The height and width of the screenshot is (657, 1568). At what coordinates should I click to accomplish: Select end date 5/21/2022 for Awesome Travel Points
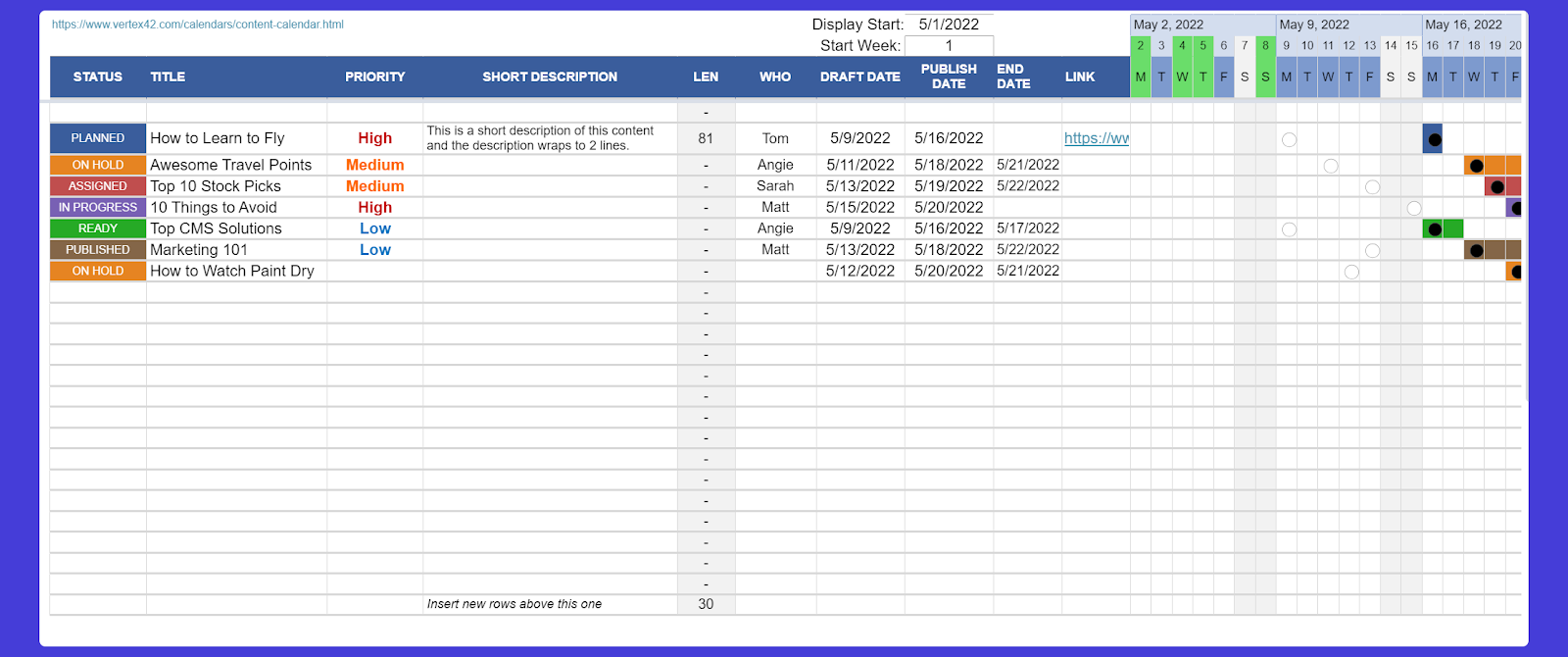pyautogui.click(x=1028, y=165)
